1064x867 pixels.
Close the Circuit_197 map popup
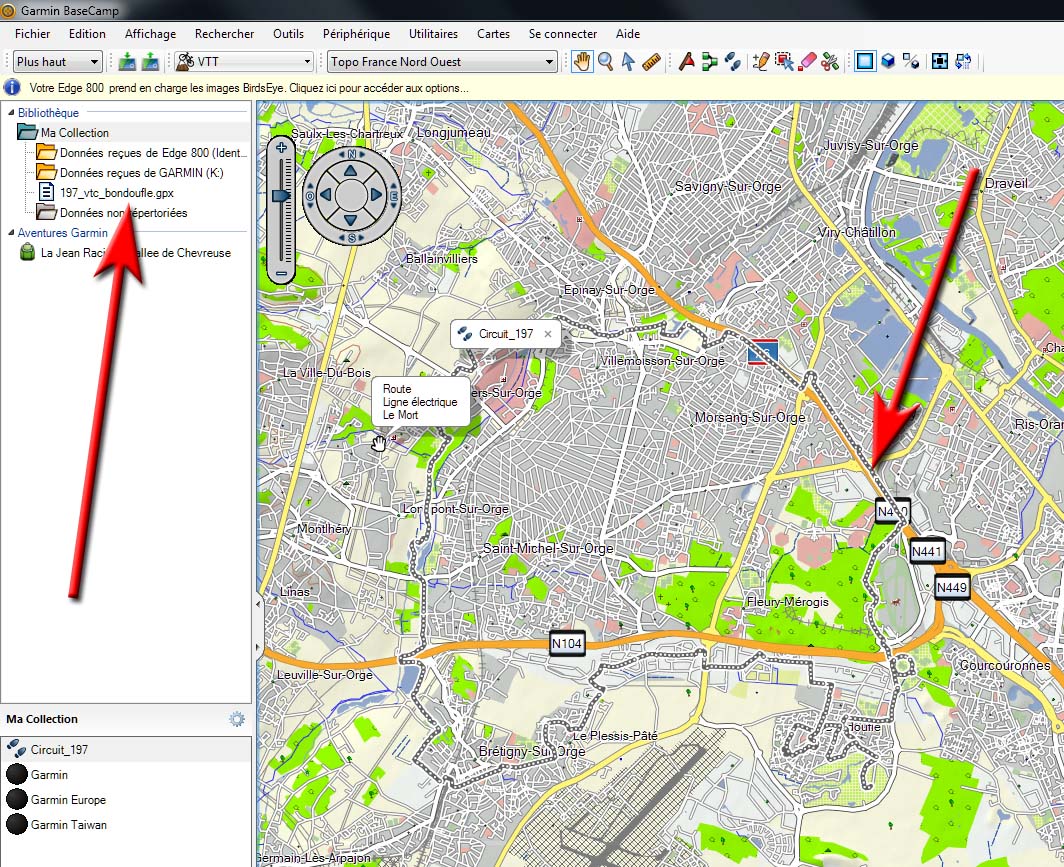point(548,334)
